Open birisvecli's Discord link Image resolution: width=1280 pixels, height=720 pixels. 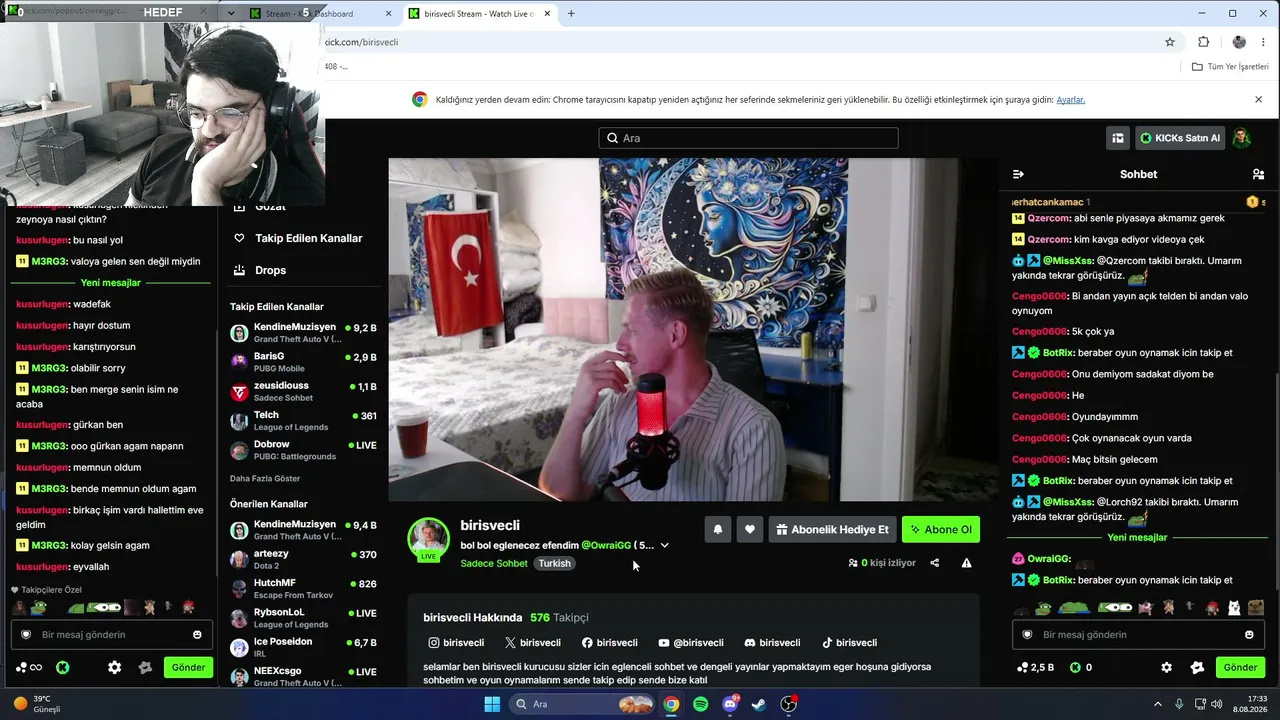point(772,643)
